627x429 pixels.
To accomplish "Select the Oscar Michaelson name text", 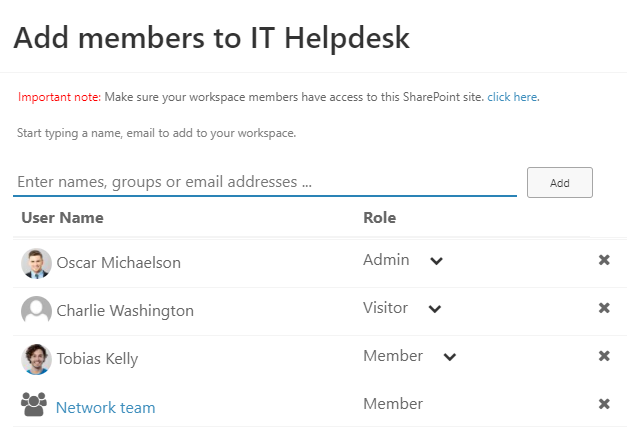I will pyautogui.click(x=119, y=263).
